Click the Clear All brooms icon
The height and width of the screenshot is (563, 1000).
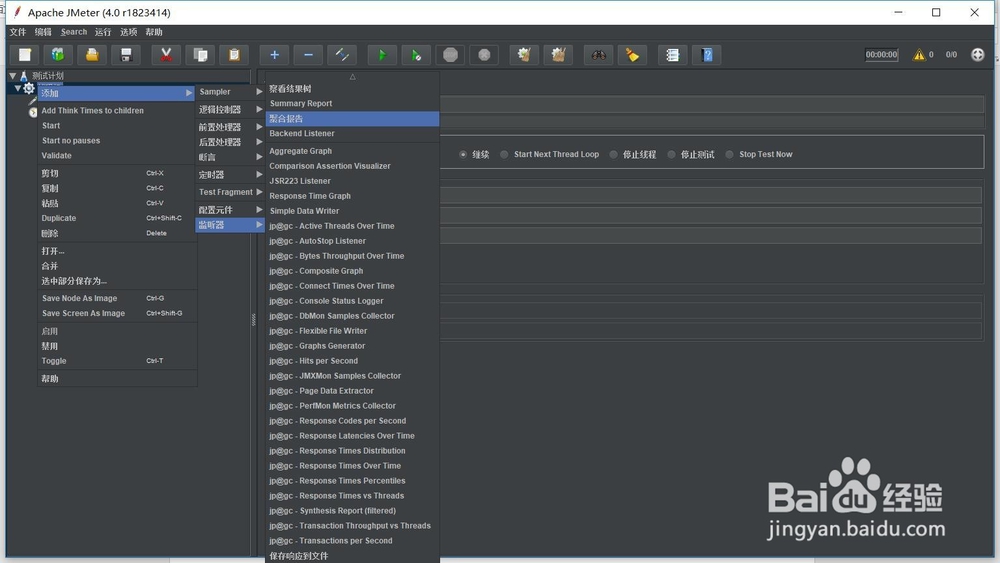(x=558, y=55)
